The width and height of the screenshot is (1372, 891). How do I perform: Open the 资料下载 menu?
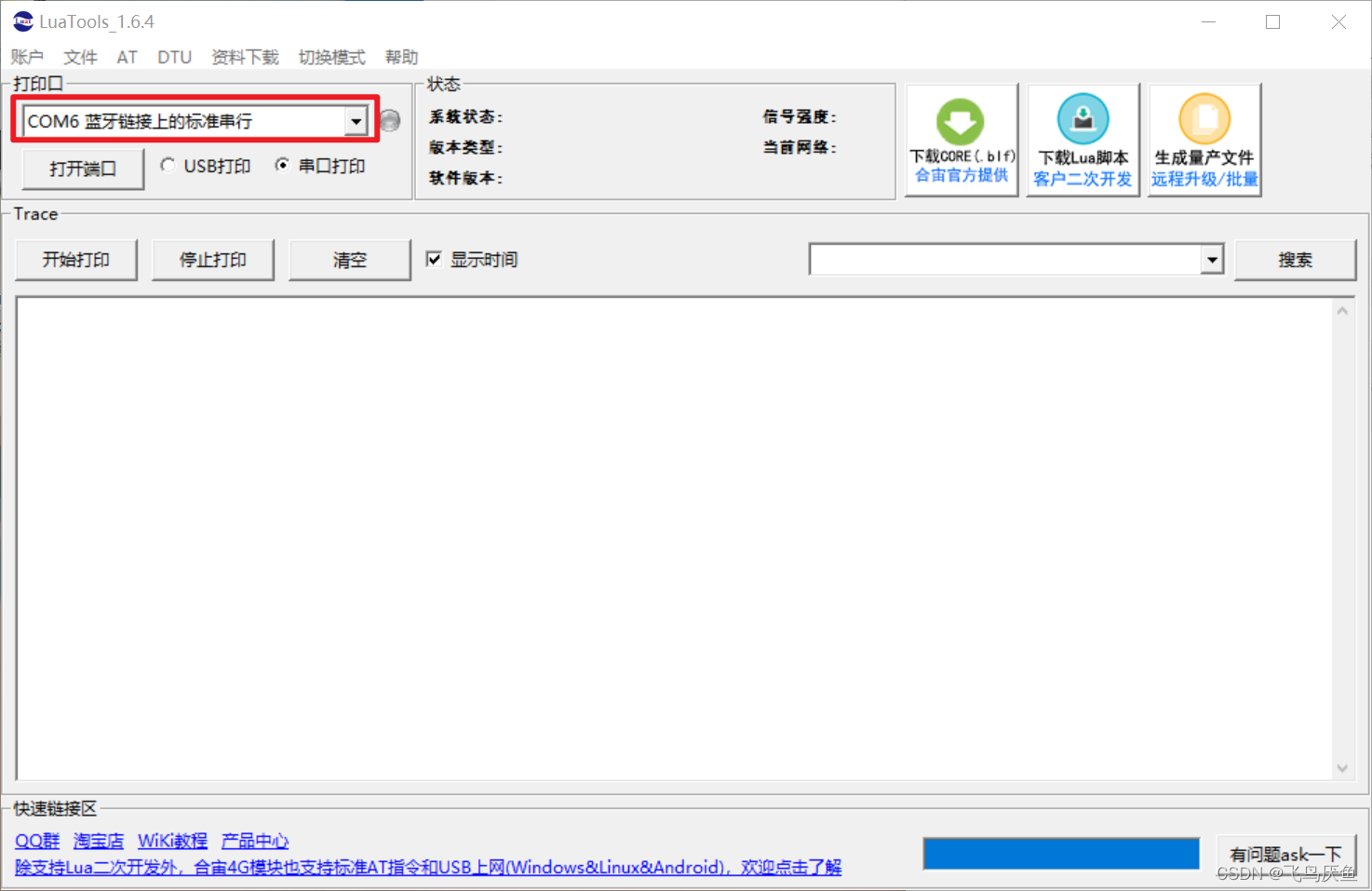coord(245,57)
